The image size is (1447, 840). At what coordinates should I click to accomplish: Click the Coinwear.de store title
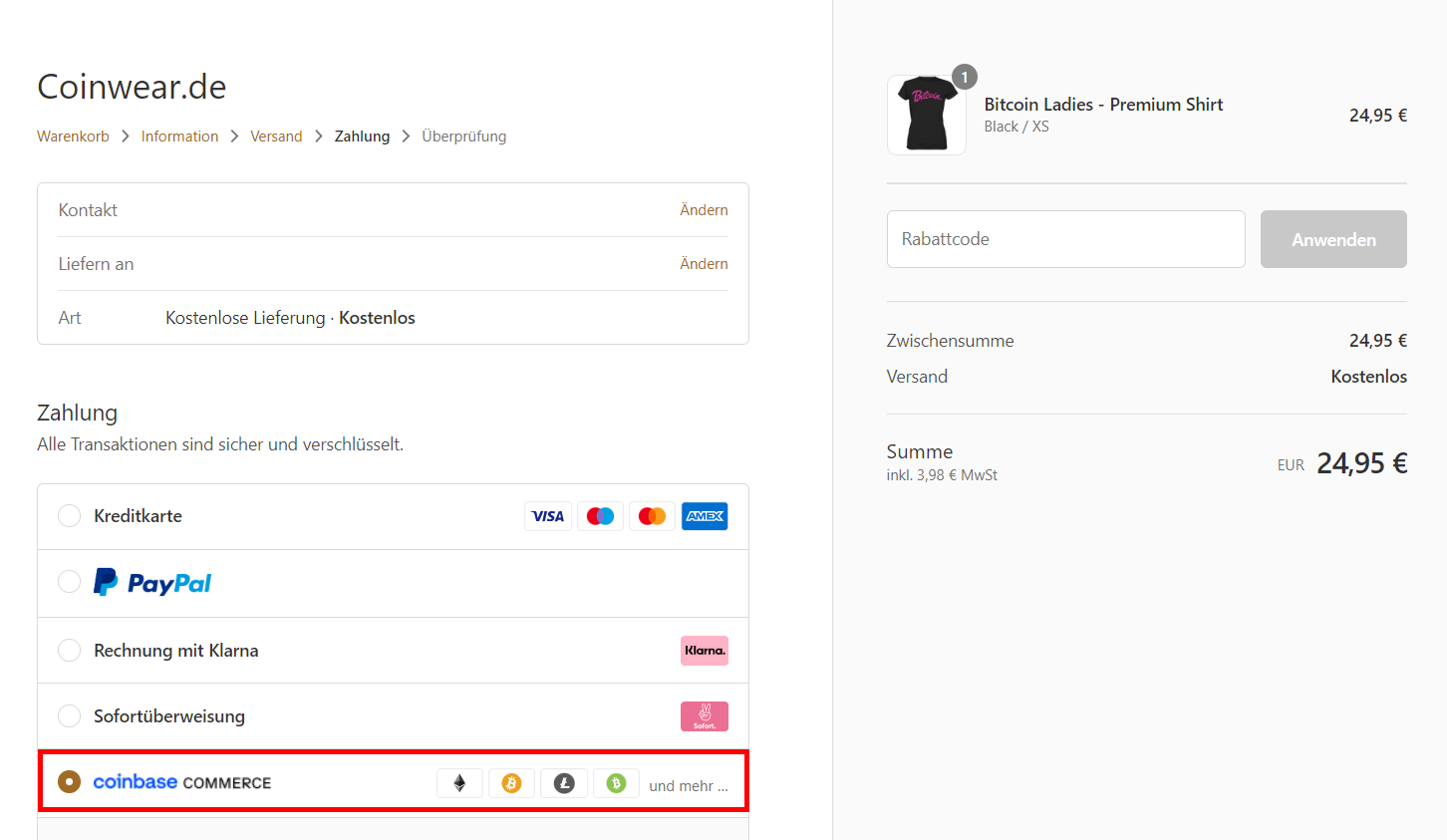pyautogui.click(x=132, y=87)
